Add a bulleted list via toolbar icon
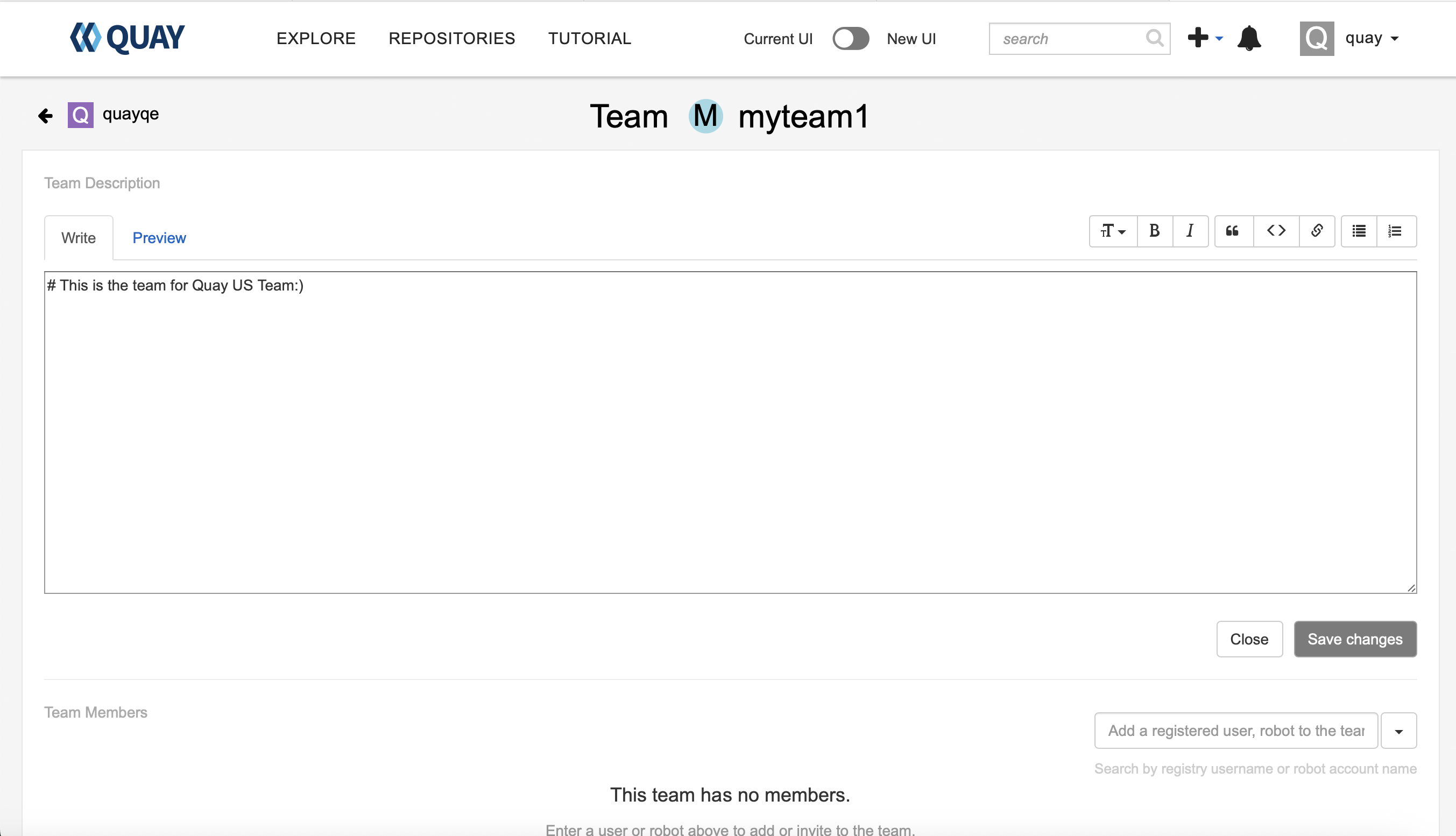 pos(1359,231)
